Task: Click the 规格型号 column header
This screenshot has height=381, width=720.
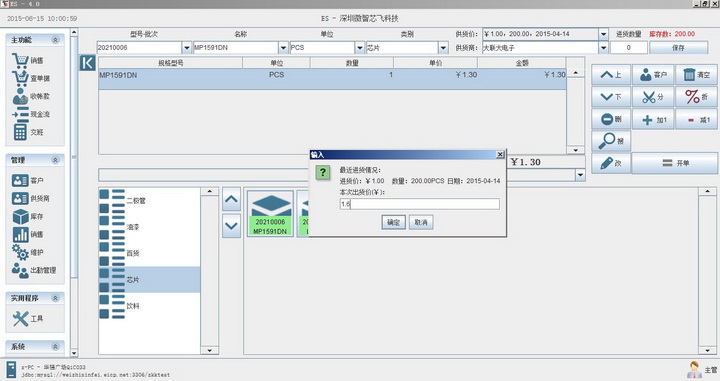Action: coord(170,63)
